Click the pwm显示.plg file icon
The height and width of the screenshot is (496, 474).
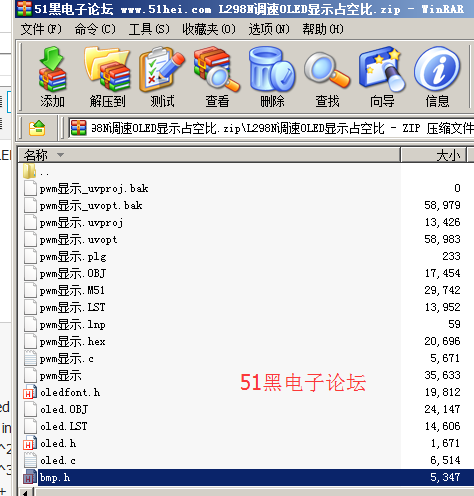(30, 256)
